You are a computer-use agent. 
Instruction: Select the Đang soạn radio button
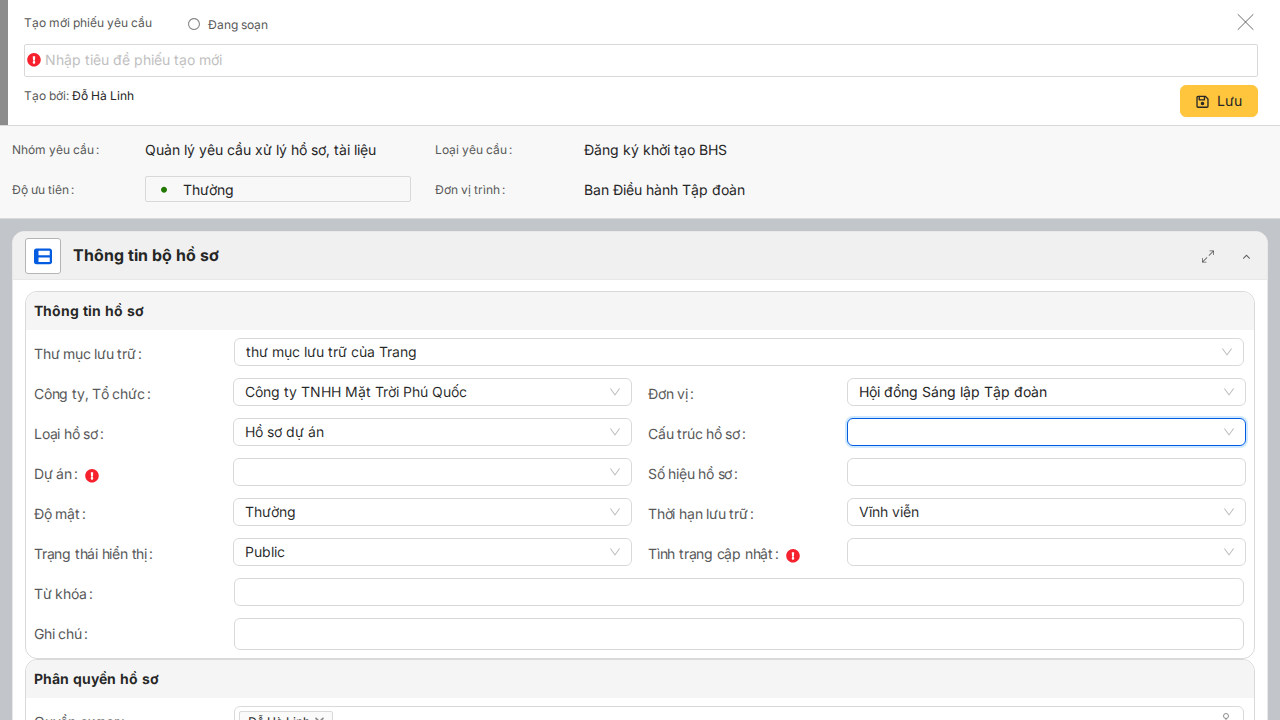194,24
